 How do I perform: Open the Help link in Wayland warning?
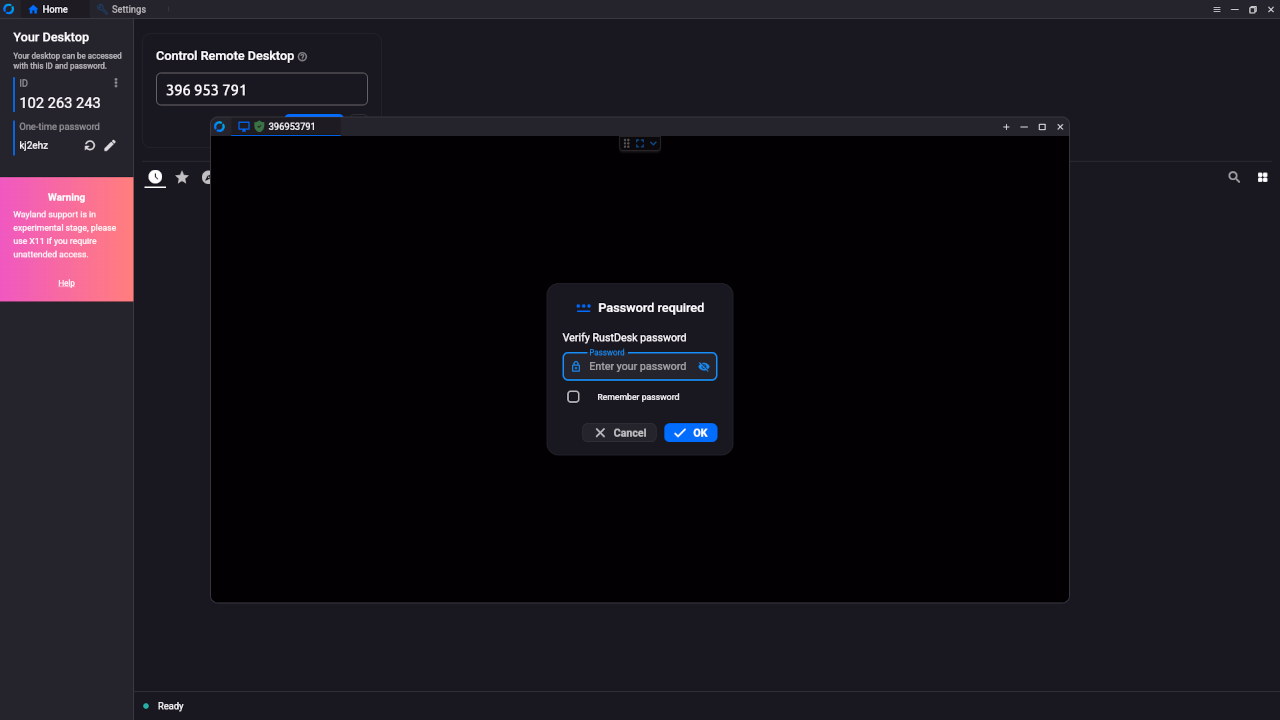pos(66,283)
